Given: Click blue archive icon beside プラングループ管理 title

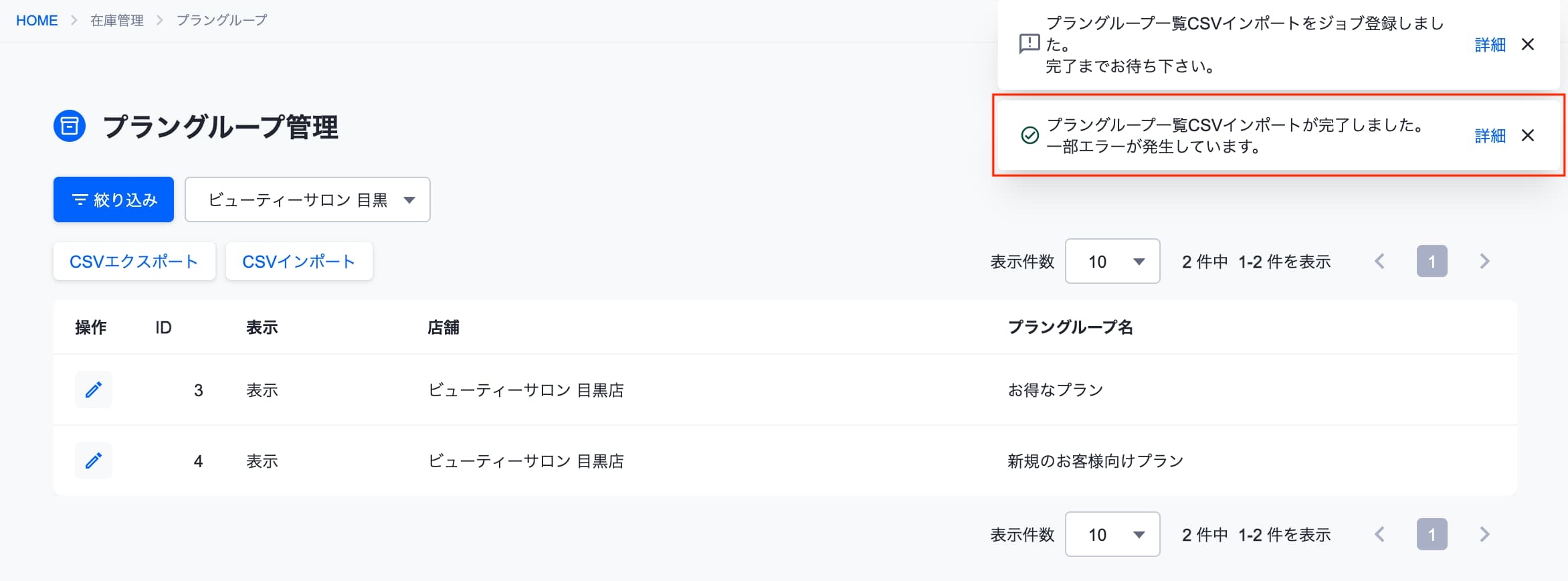Looking at the screenshot, I should tap(70, 126).
